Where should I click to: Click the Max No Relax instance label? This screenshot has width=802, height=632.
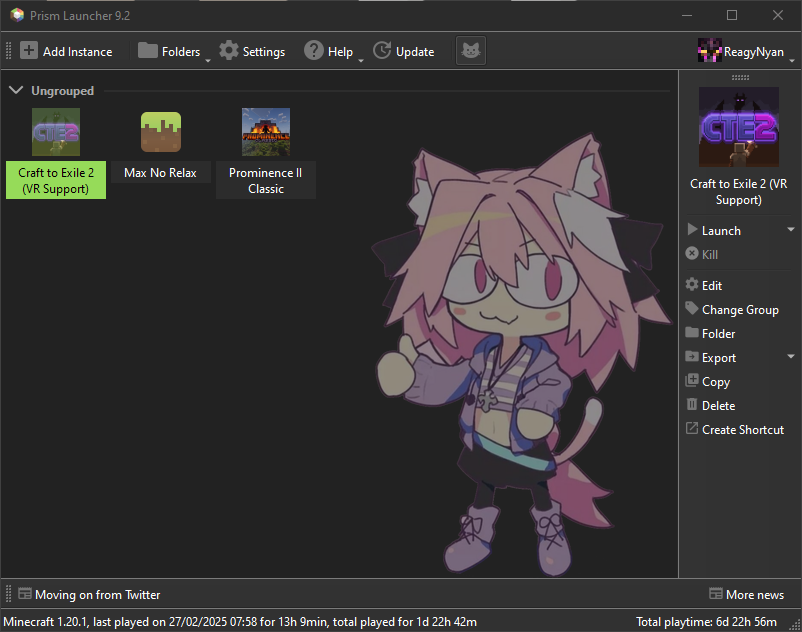click(161, 173)
